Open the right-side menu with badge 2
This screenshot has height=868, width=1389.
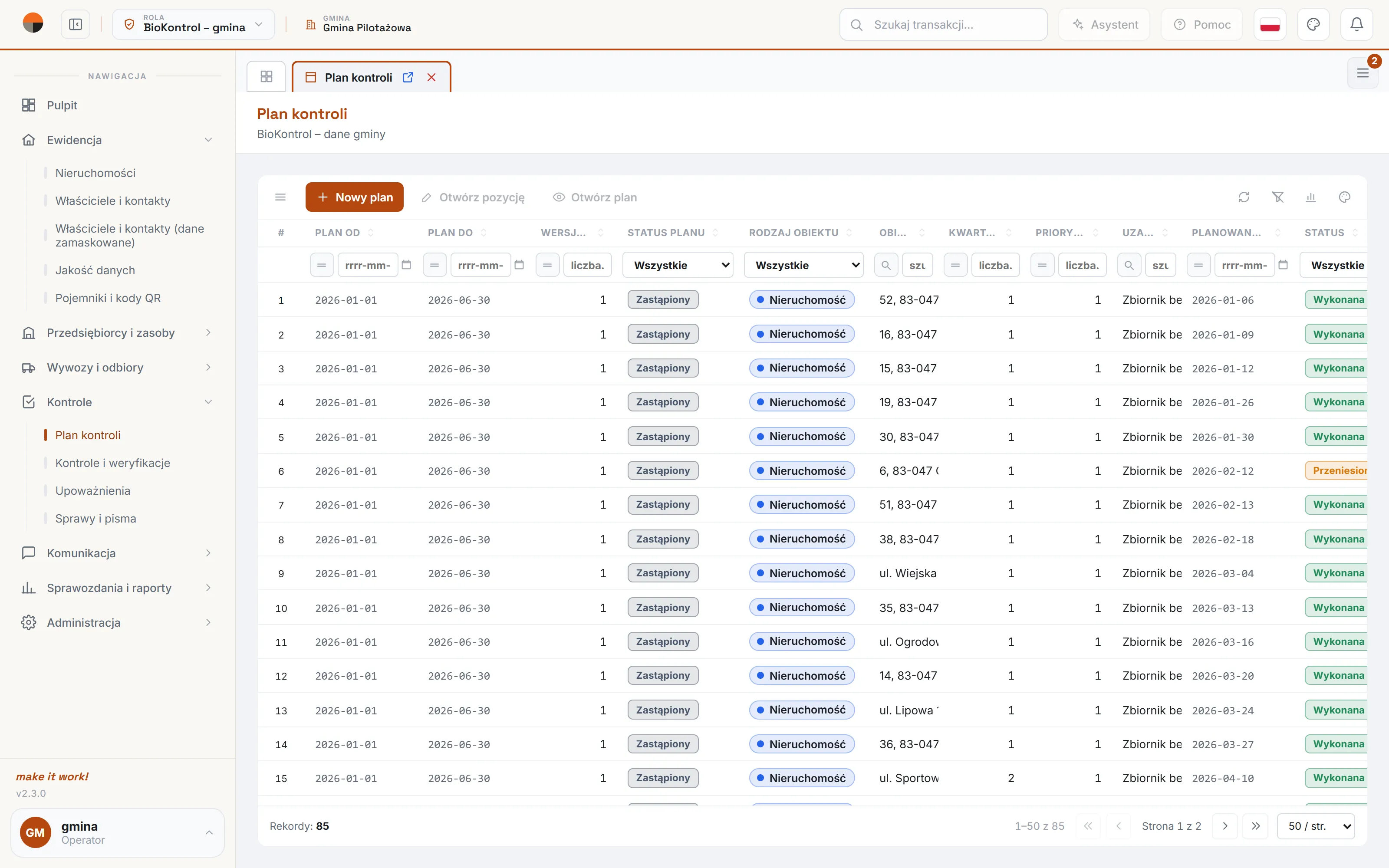coord(1363,73)
